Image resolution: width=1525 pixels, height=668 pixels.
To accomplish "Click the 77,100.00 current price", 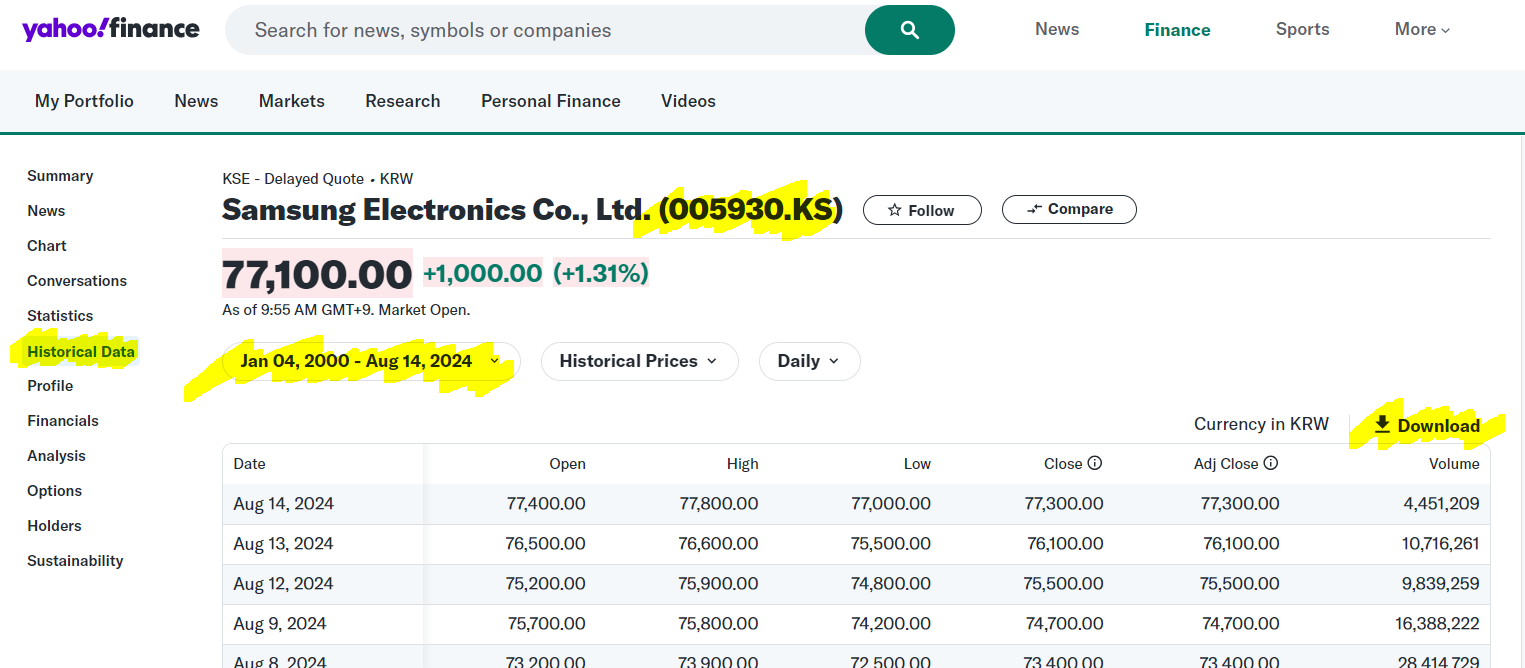I will pyautogui.click(x=317, y=274).
